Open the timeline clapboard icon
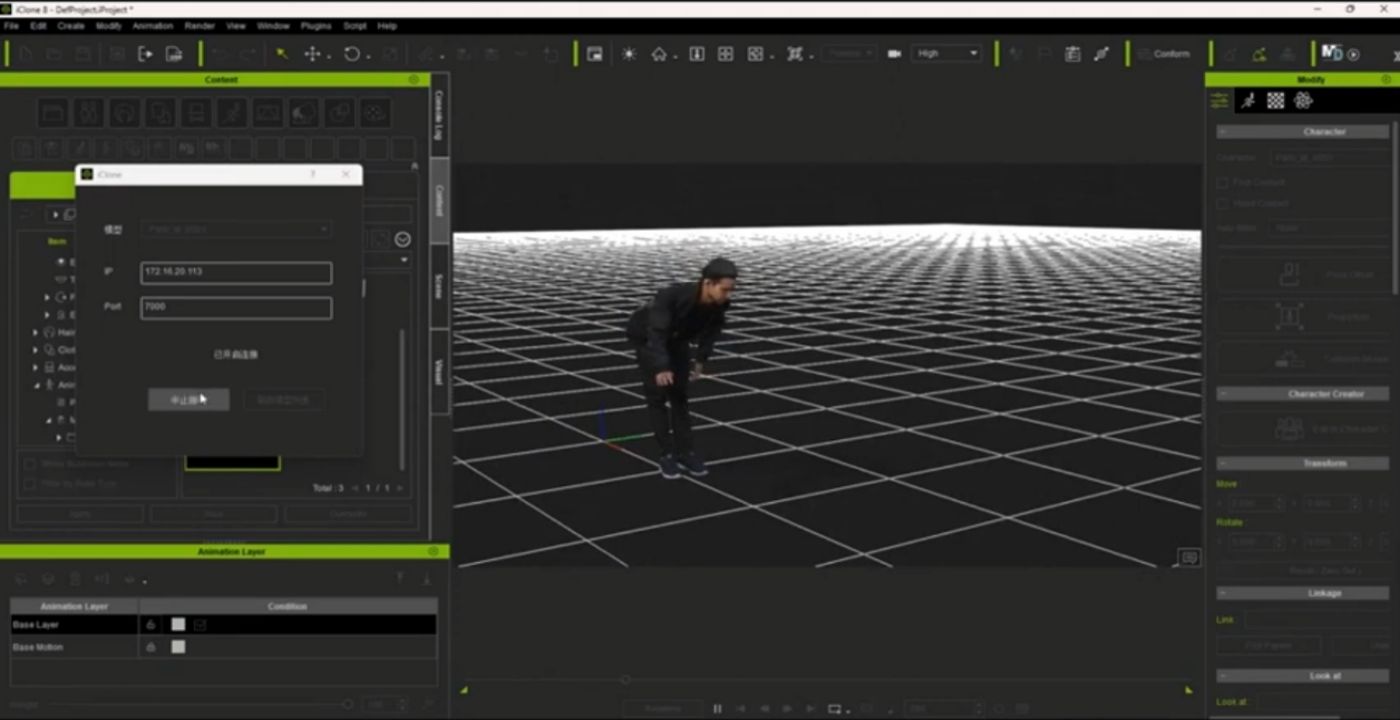Screen dimensions: 1400x720 (x=1072, y=54)
